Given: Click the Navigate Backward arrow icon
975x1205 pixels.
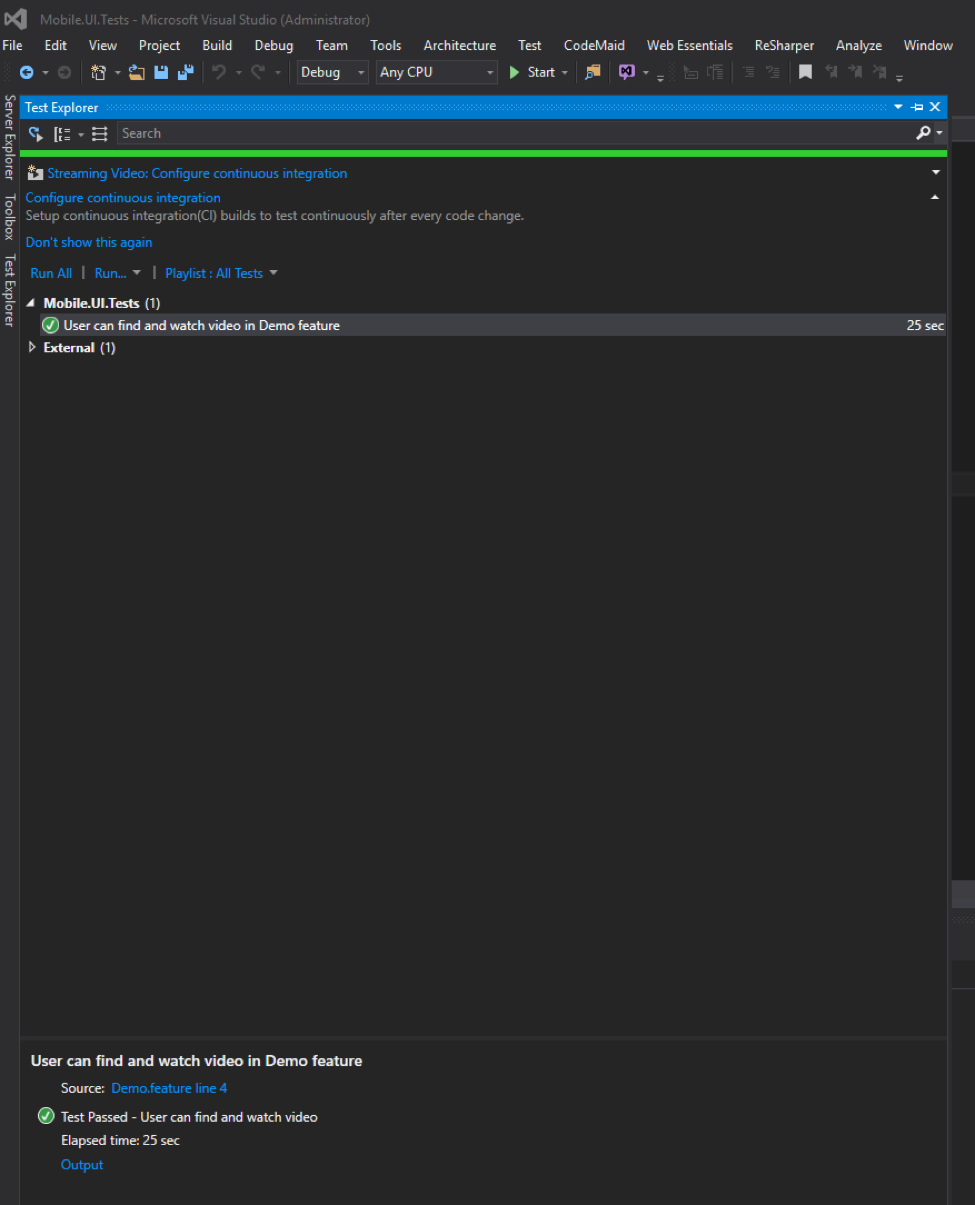Looking at the screenshot, I should pyautogui.click(x=27, y=72).
